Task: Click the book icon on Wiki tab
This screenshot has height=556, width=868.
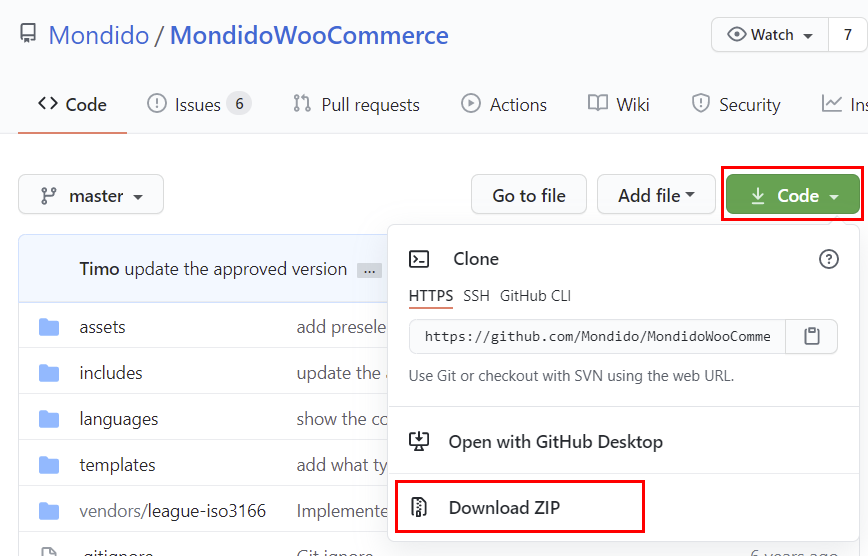Action: [x=598, y=103]
